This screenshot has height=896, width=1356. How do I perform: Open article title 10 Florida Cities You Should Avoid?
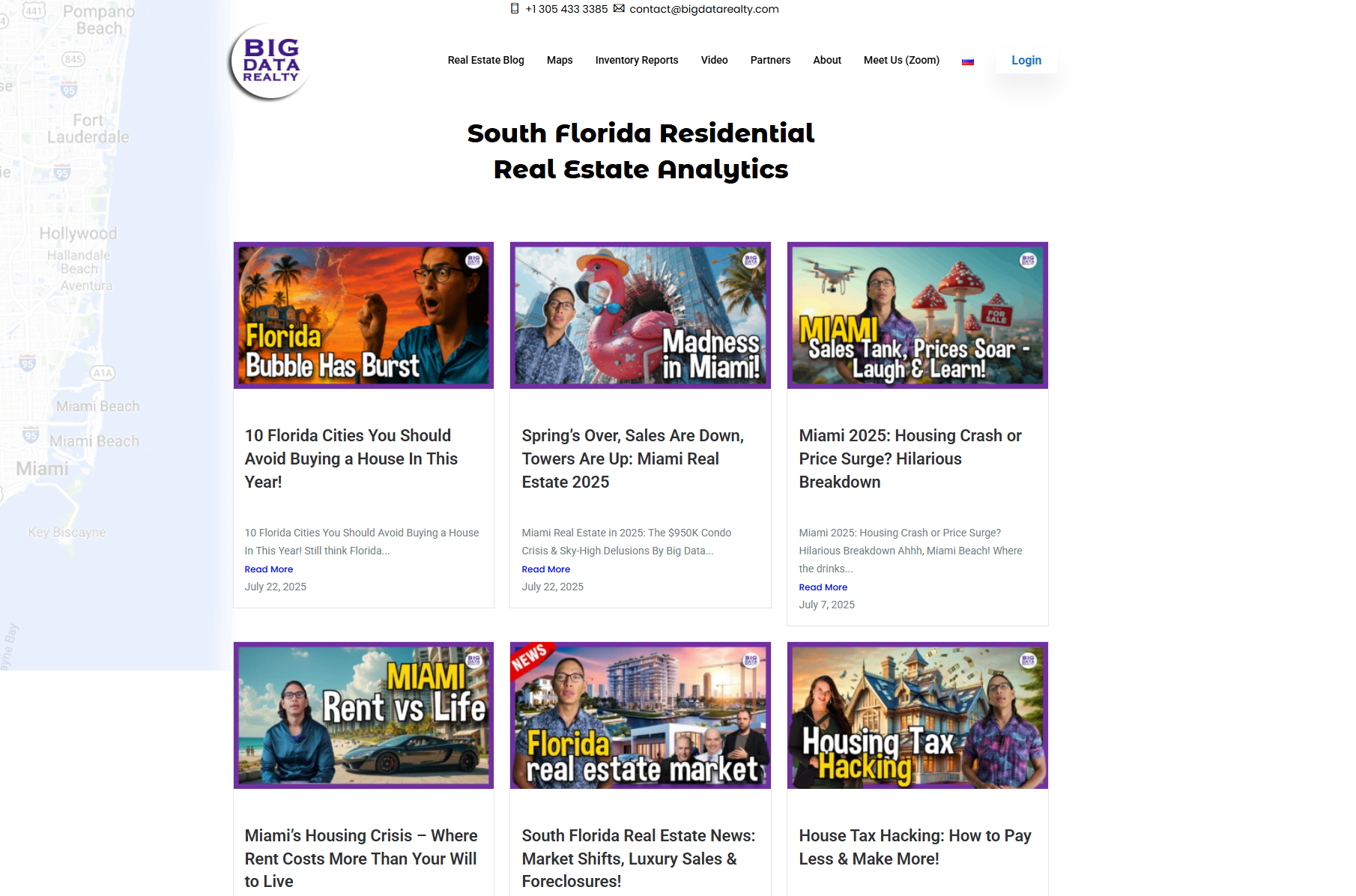351,458
